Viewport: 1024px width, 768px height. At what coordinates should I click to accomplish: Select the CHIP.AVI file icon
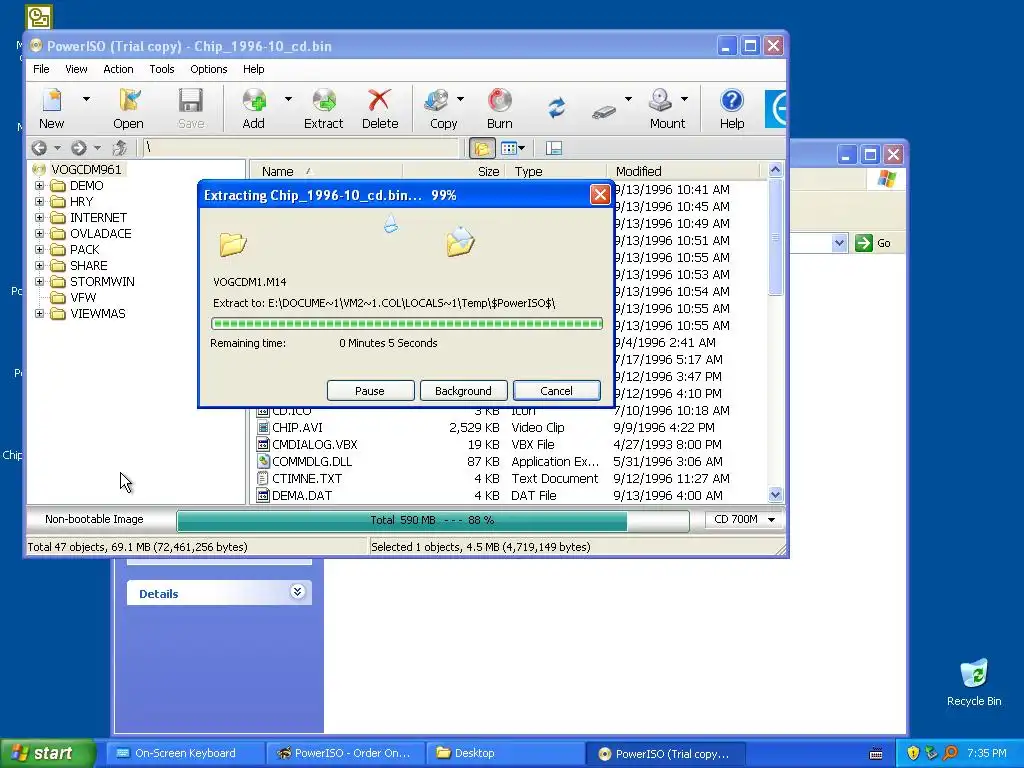click(x=263, y=428)
